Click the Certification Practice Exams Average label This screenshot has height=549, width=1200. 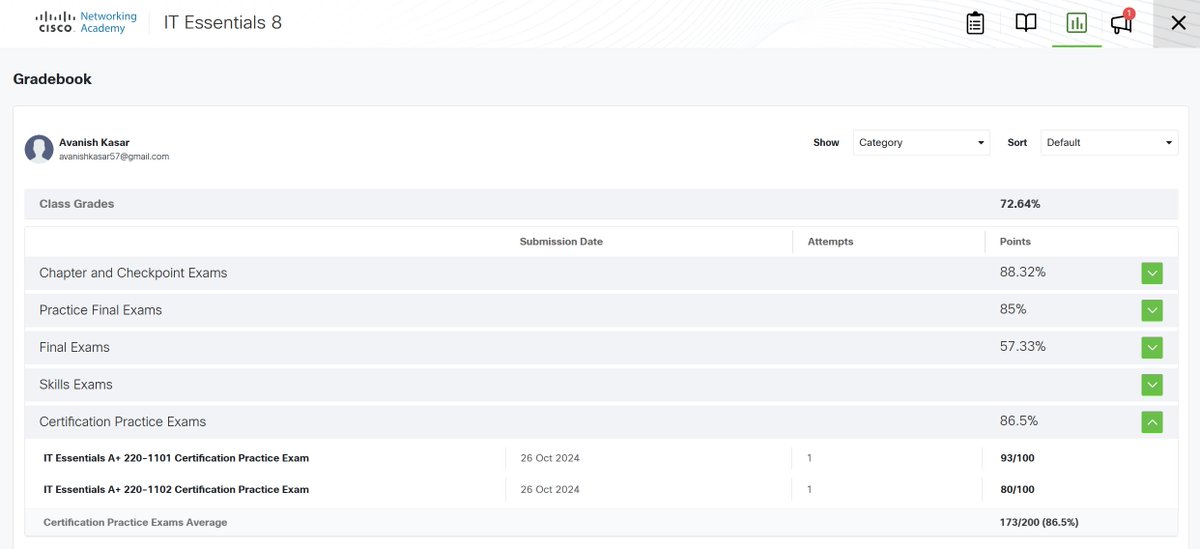click(x=135, y=522)
